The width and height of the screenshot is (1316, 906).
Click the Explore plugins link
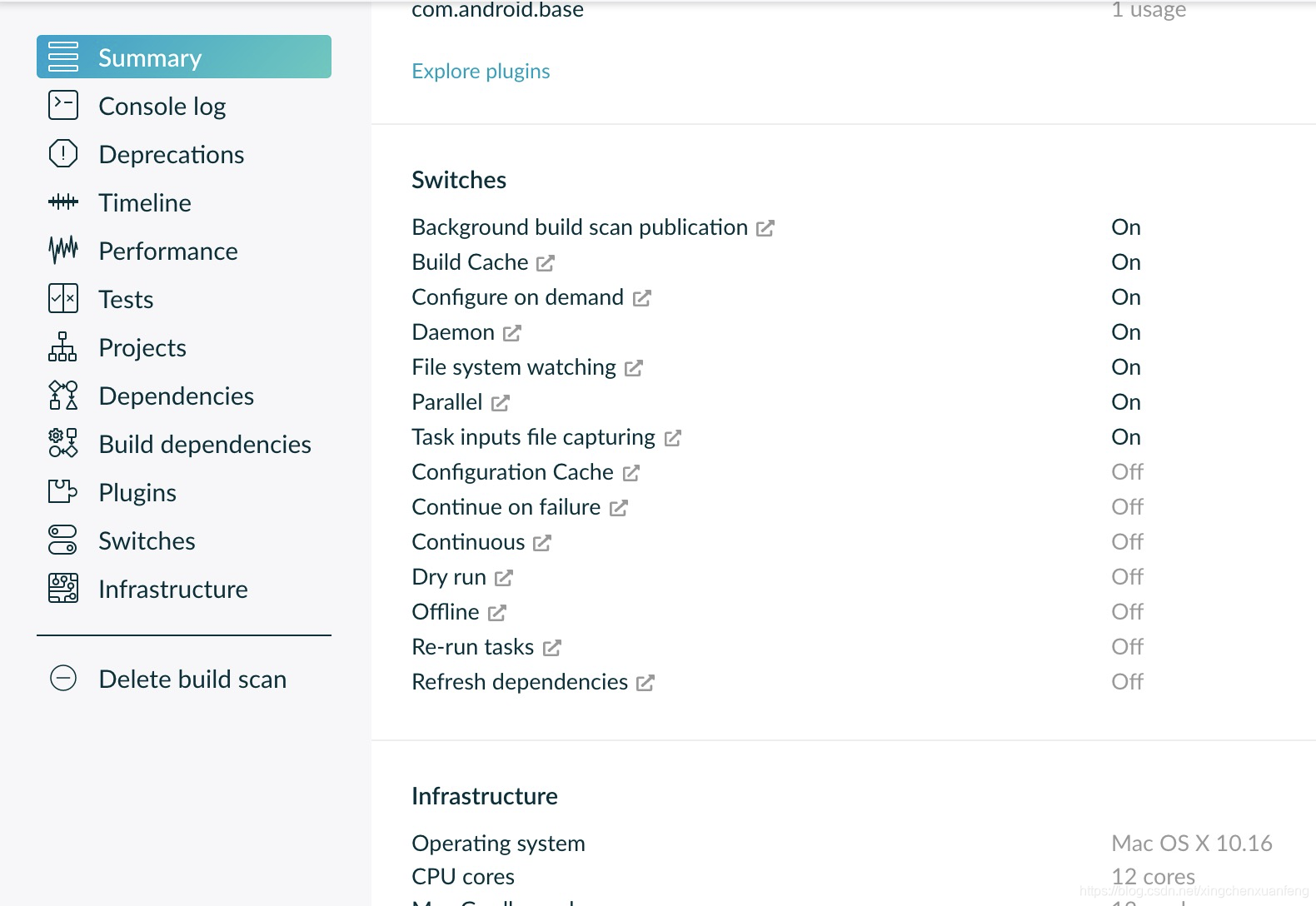pos(481,72)
